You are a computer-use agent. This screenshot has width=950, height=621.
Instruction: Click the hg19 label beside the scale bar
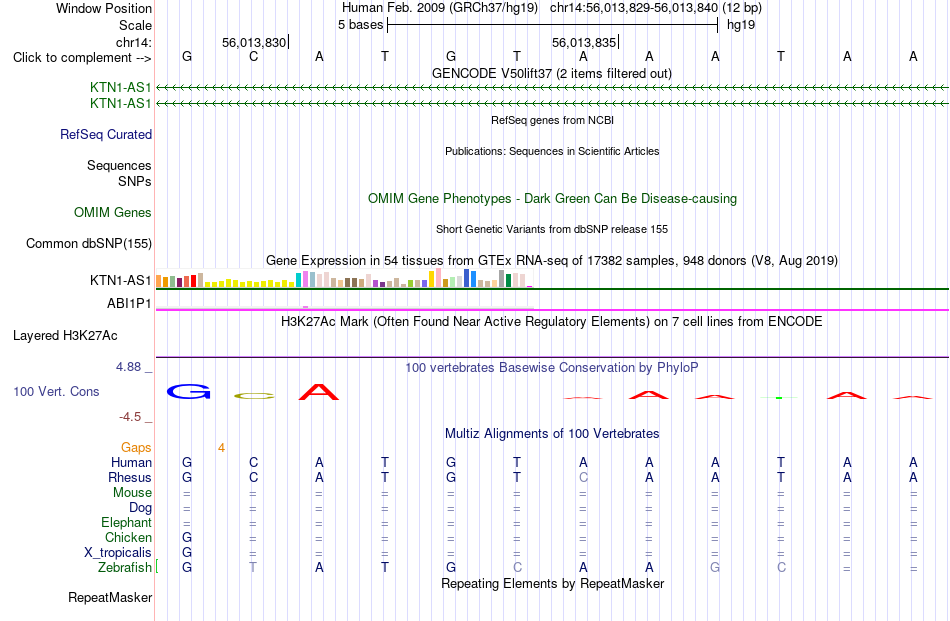coord(741,25)
